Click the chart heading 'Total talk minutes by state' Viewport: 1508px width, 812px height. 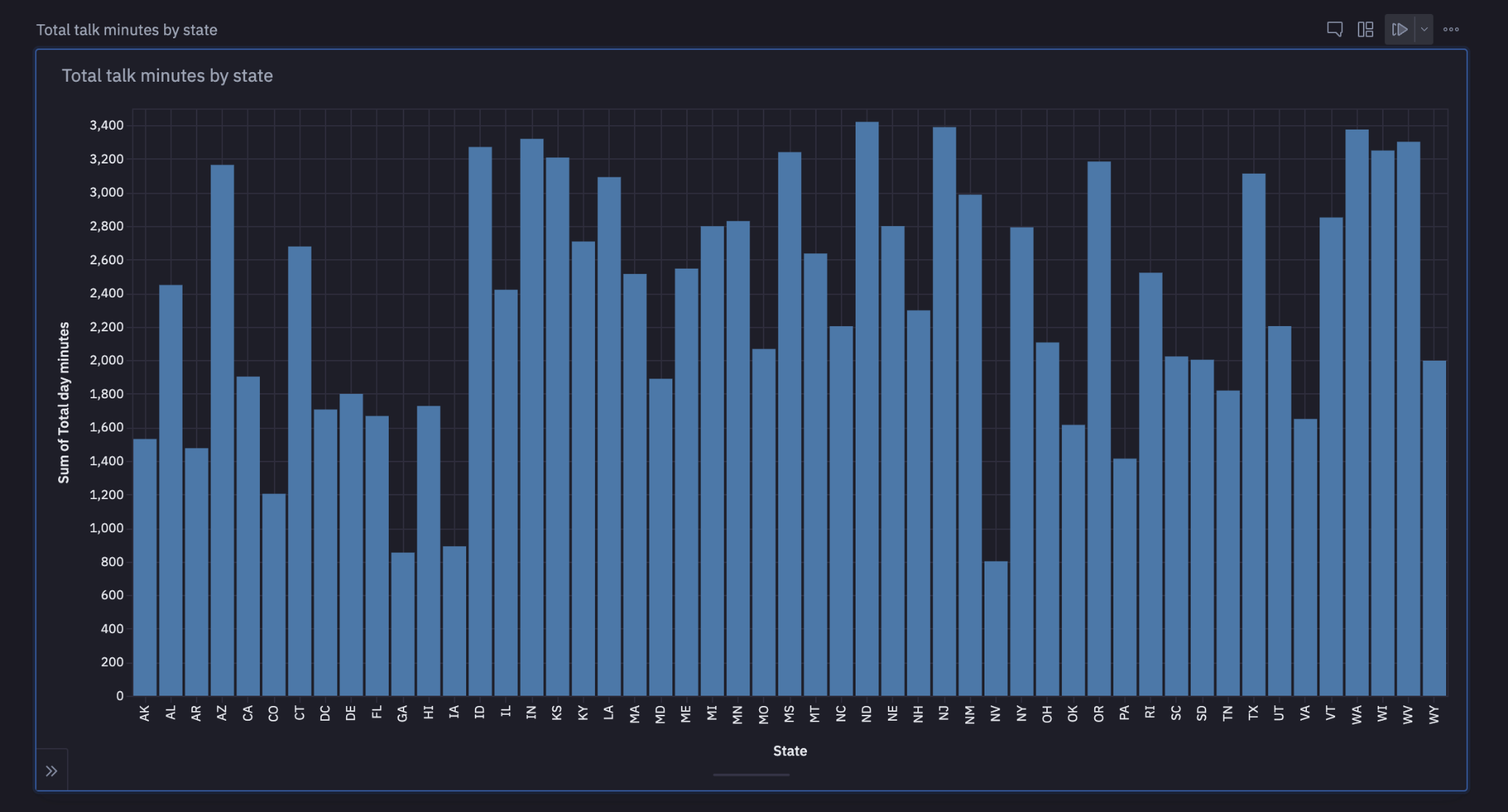coord(167,76)
